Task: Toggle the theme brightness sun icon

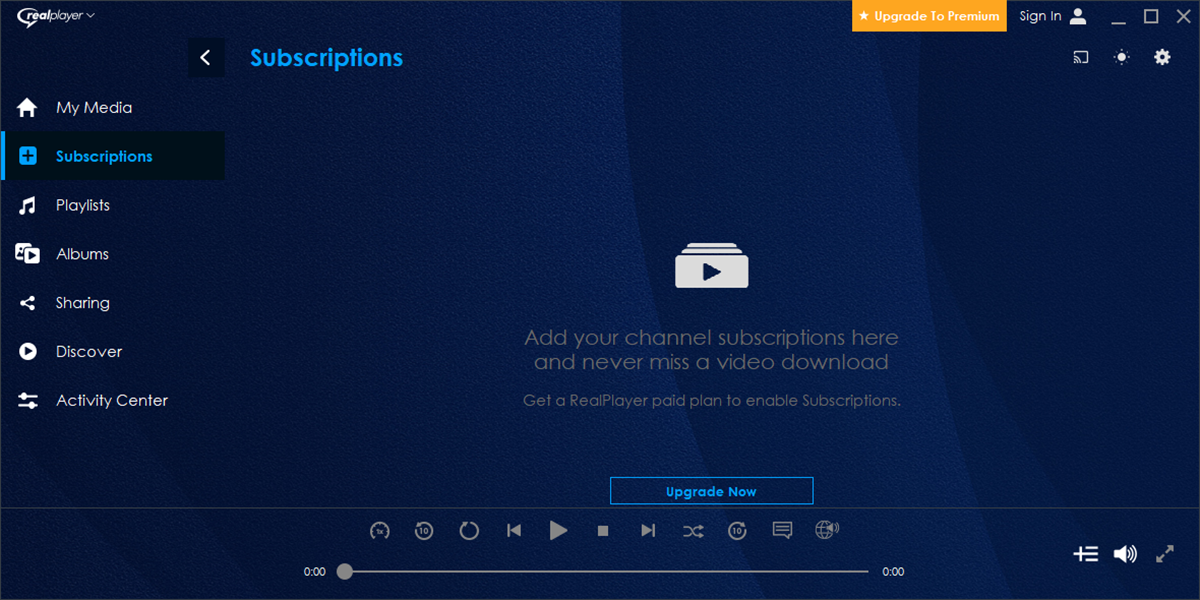Action: click(1121, 57)
